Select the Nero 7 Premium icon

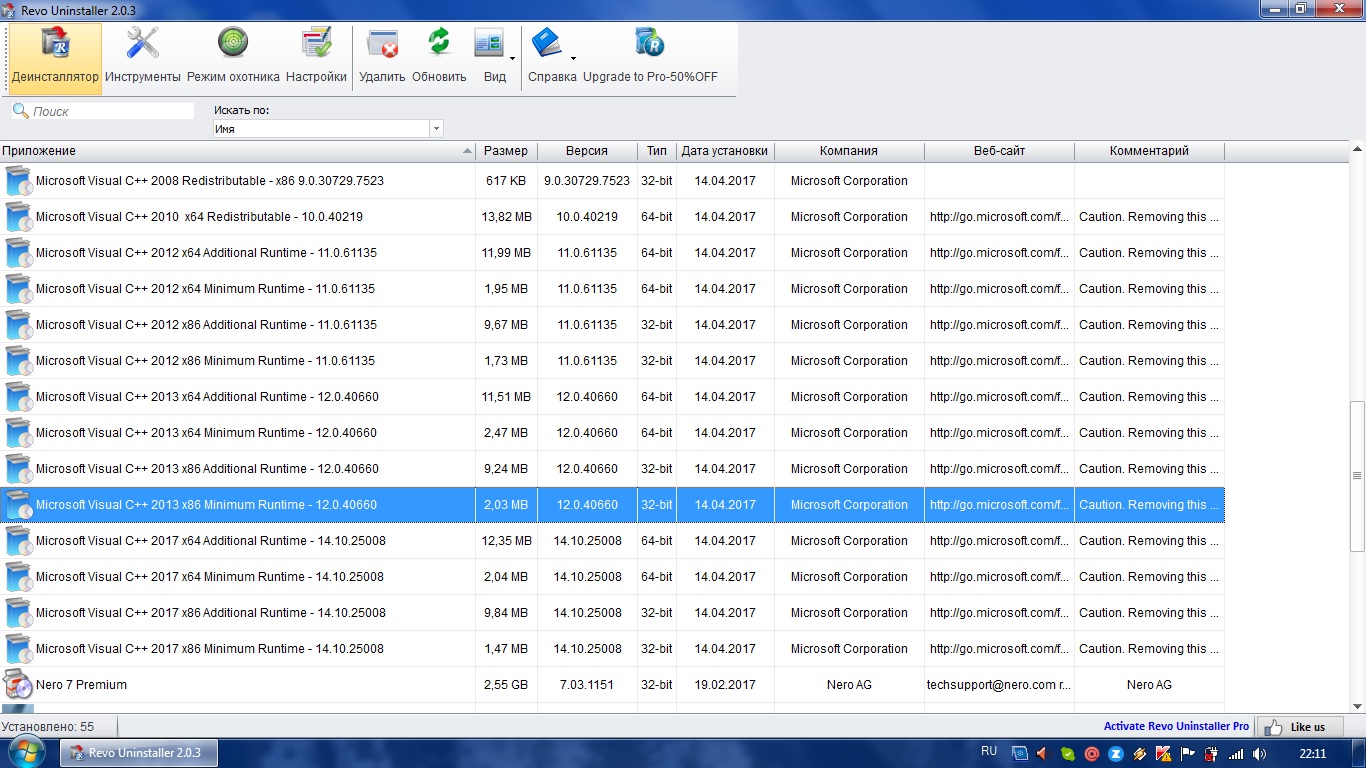click(x=19, y=685)
